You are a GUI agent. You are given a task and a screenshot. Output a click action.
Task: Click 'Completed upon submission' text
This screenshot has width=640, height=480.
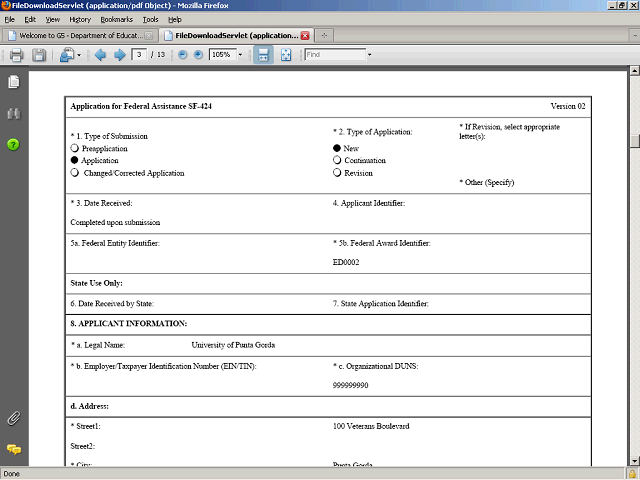115,222
